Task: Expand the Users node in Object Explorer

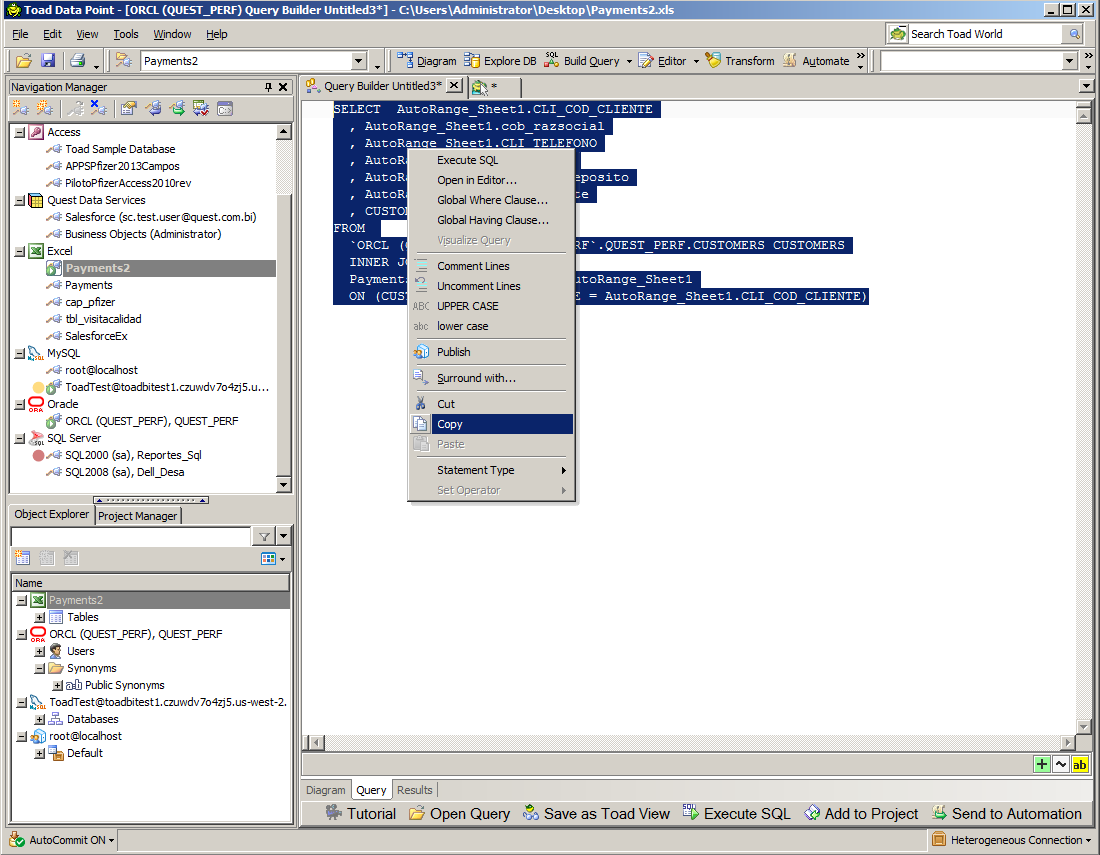Action: [x=40, y=652]
